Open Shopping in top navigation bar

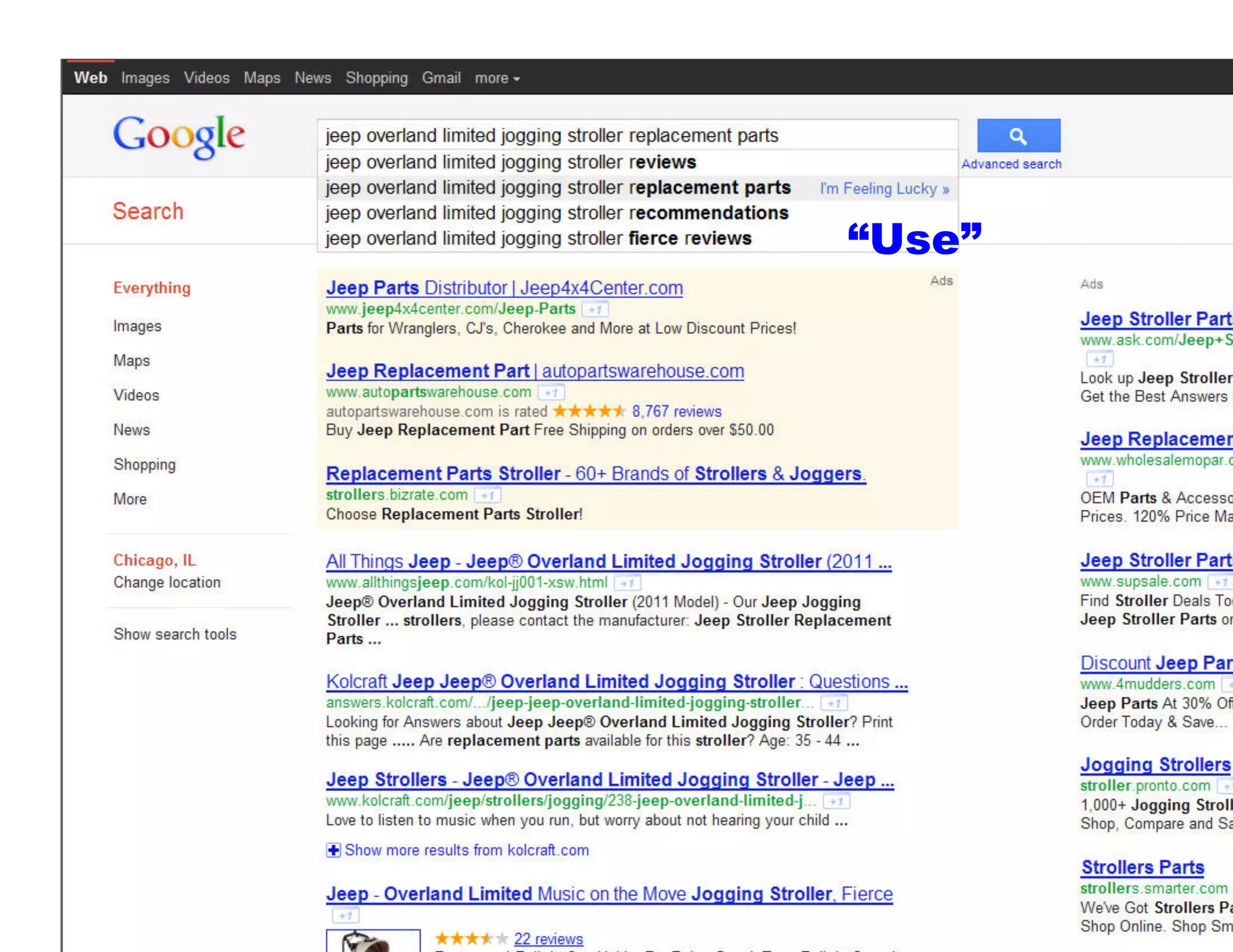[x=376, y=78]
